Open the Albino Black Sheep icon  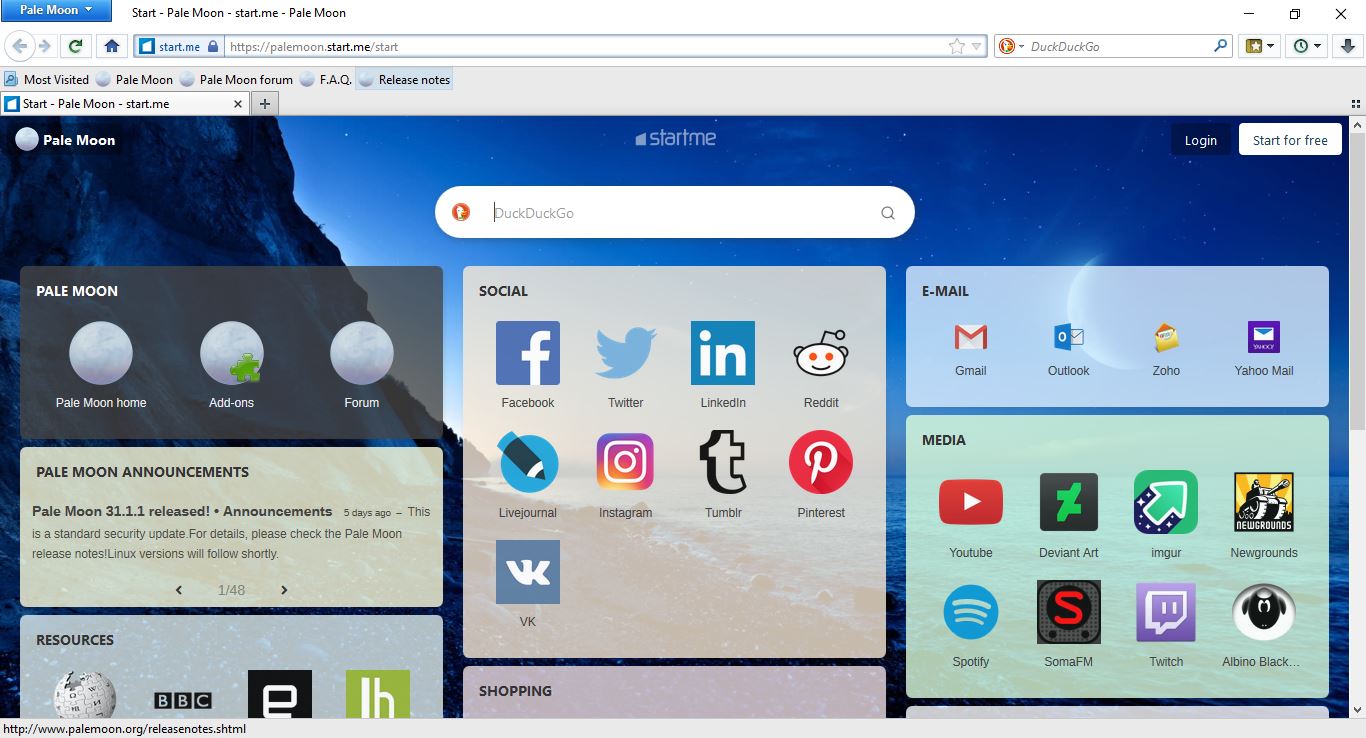tap(1264, 612)
